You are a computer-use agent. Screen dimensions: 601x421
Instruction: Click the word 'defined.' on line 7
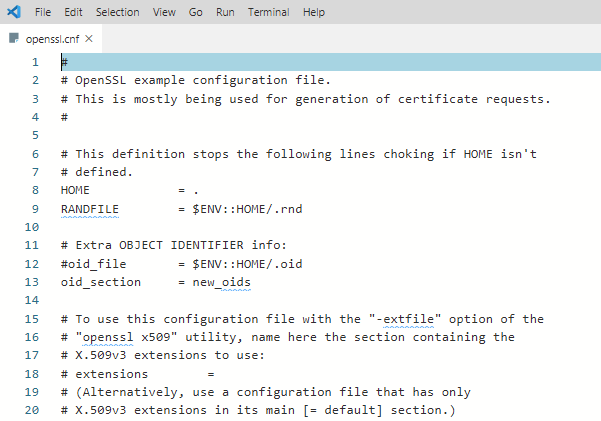tap(103, 172)
